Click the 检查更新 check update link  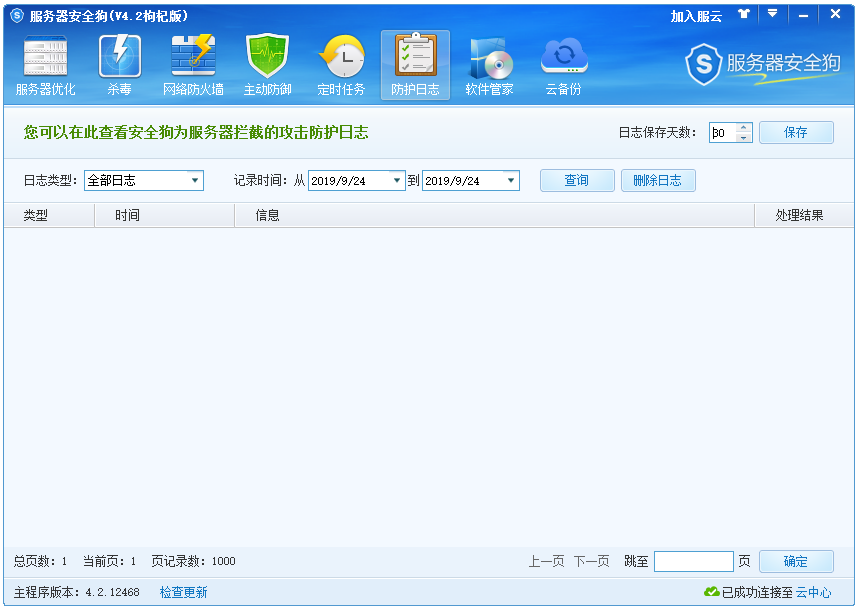tap(184, 592)
